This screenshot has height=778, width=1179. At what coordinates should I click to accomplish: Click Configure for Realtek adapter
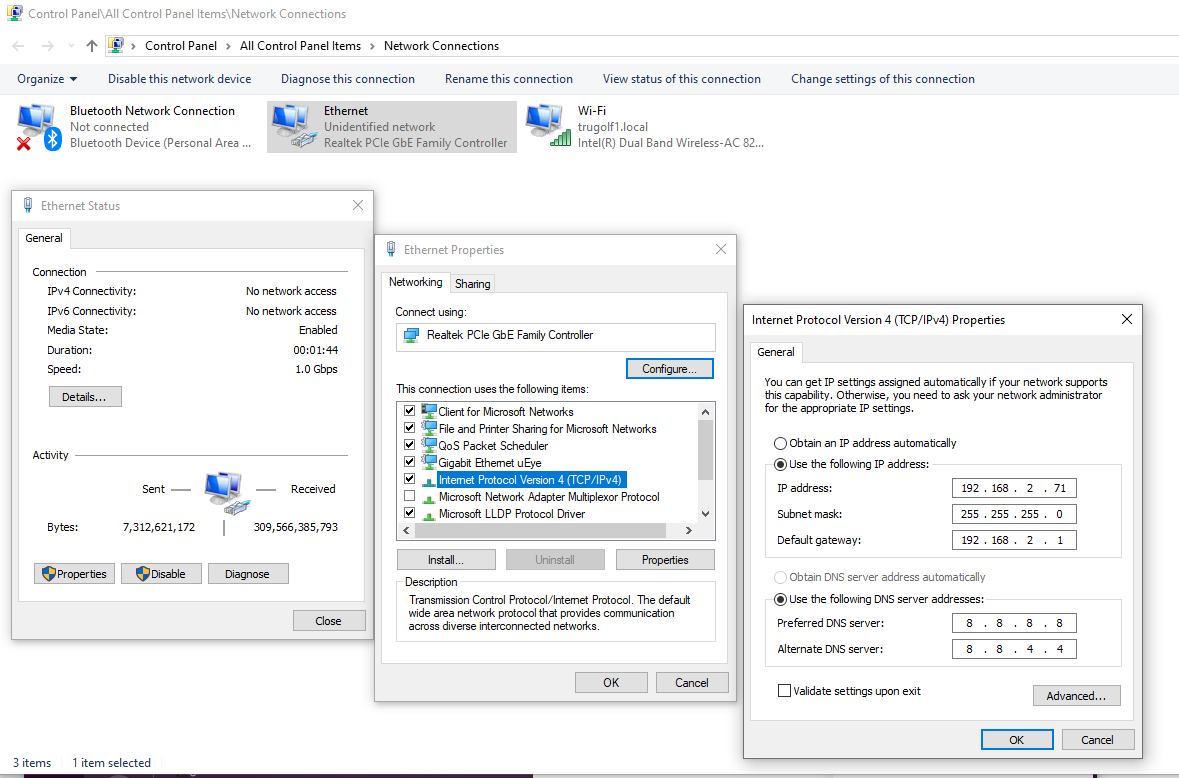coord(669,368)
